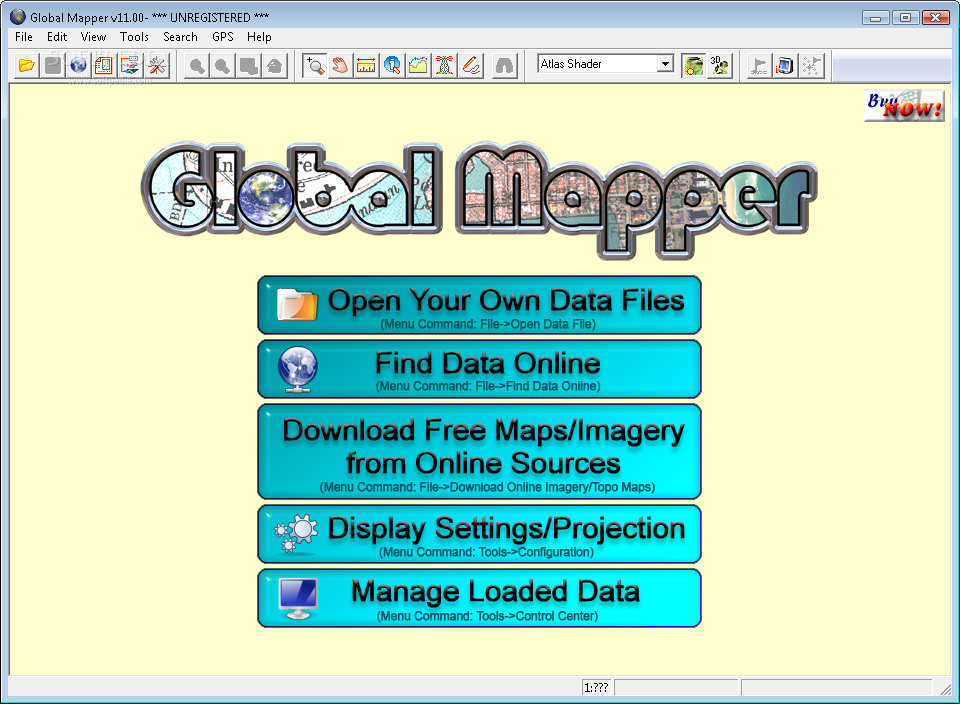Select the Feature Info tool
This screenshot has width=960, height=704.
coord(392,66)
